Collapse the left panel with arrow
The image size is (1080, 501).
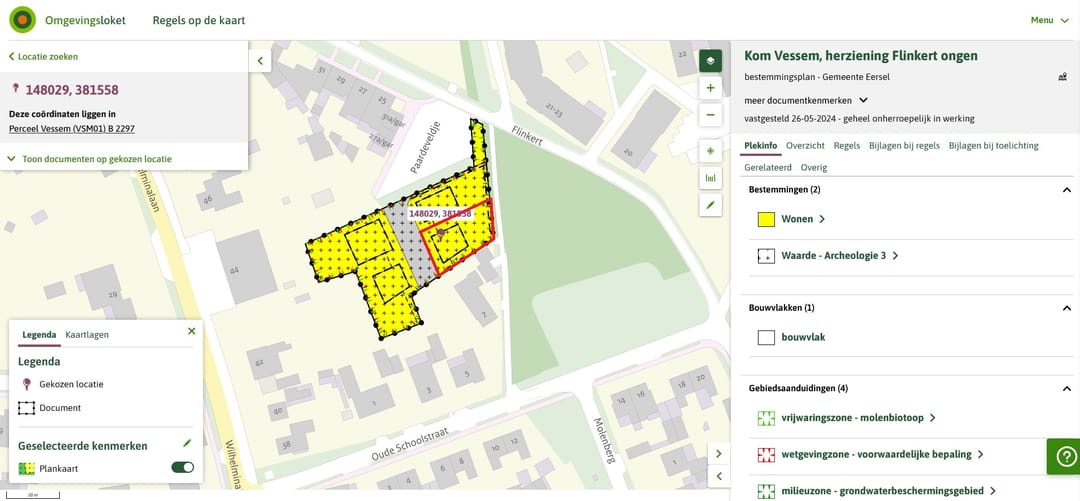[260, 61]
